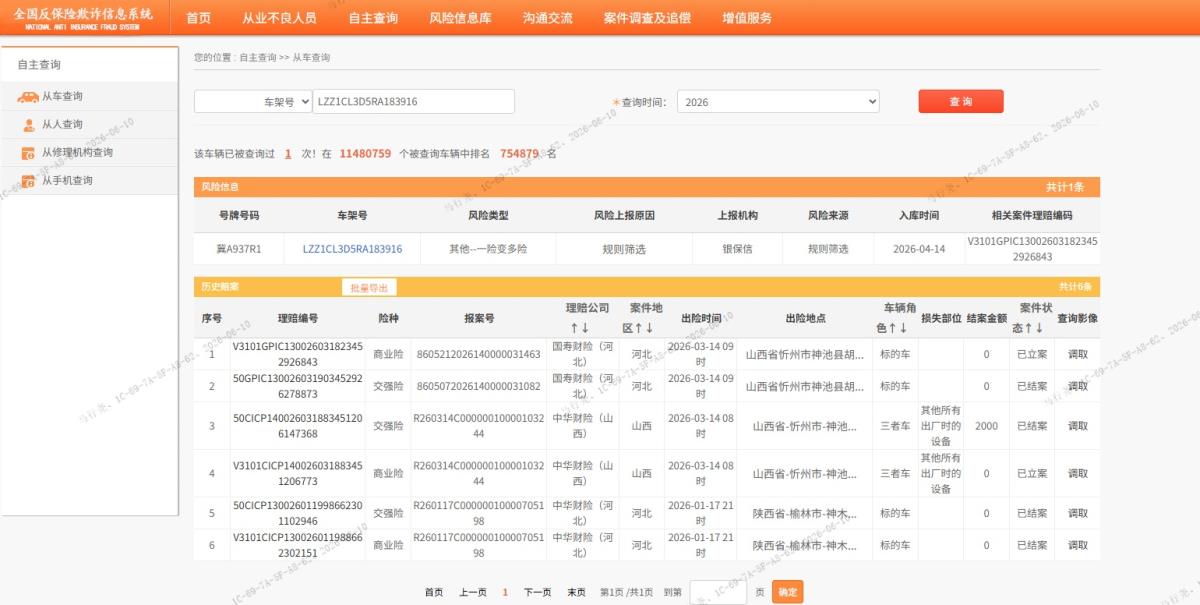Click 调取 for history row 3
Image resolution: width=1200 pixels, height=605 pixels.
tap(1077, 426)
